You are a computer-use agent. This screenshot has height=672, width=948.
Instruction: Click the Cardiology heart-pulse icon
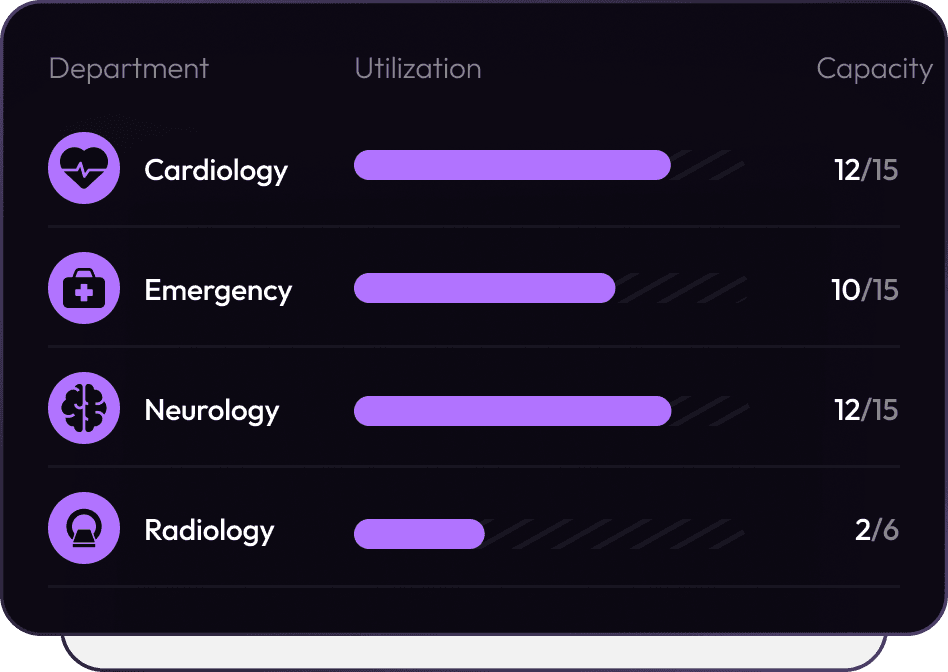tap(84, 169)
